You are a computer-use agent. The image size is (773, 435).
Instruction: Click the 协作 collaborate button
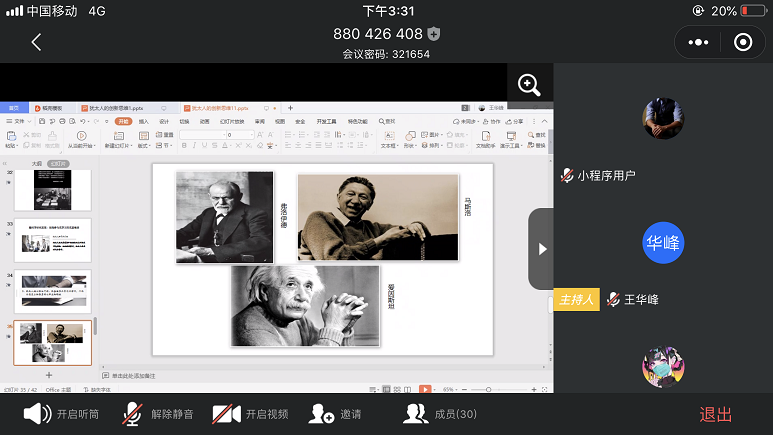492,121
